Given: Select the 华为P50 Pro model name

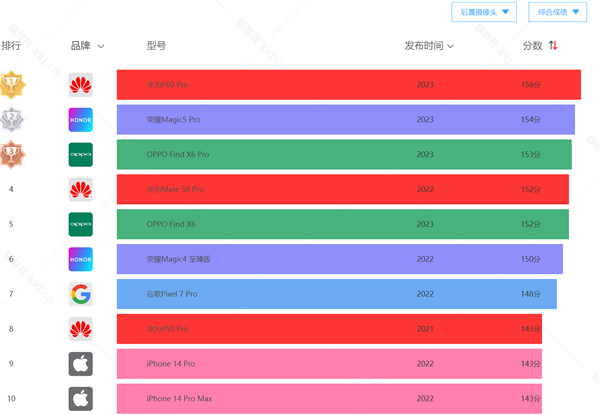Looking at the screenshot, I should click(167, 329).
